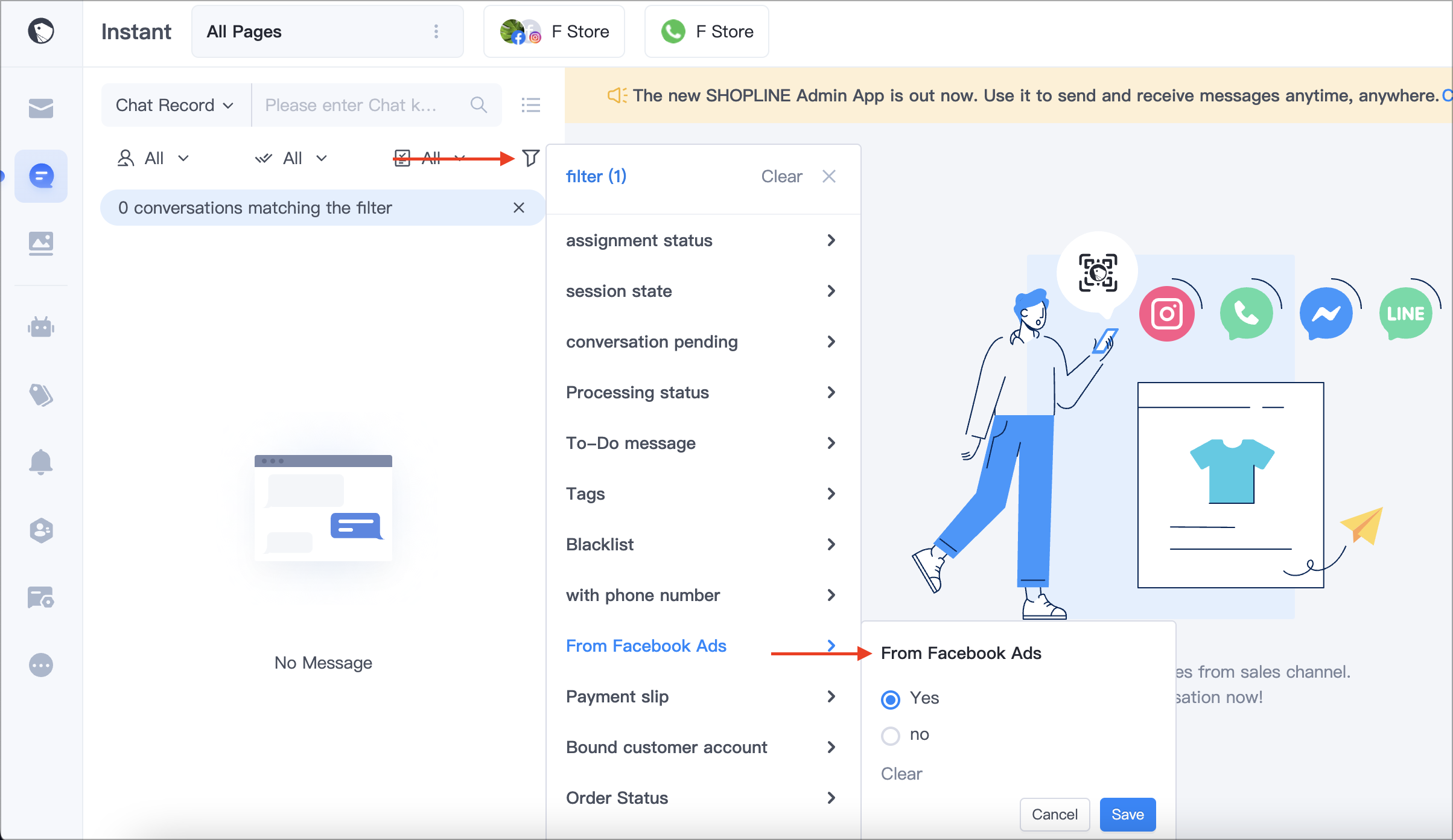Select the no radio option
1453x840 pixels.
[x=891, y=736]
